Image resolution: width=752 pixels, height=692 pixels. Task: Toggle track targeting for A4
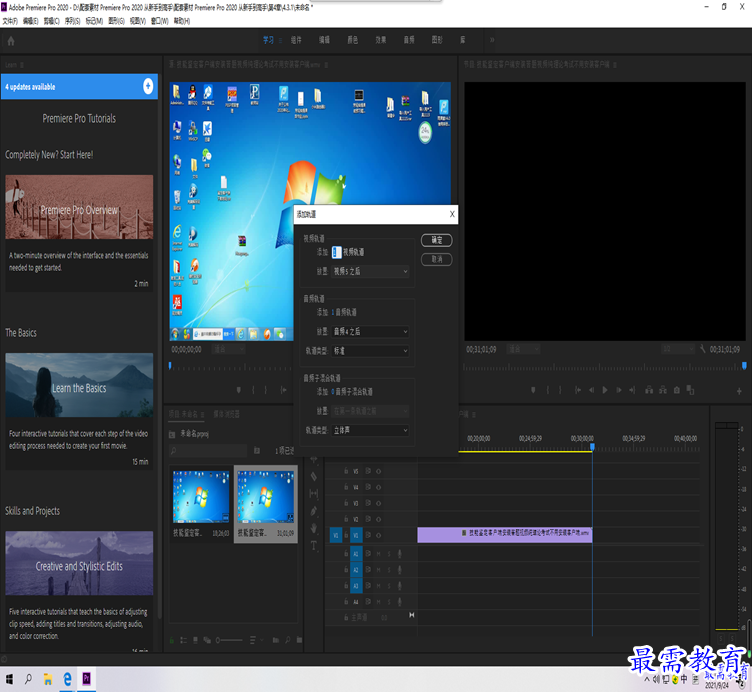[x=356, y=602]
